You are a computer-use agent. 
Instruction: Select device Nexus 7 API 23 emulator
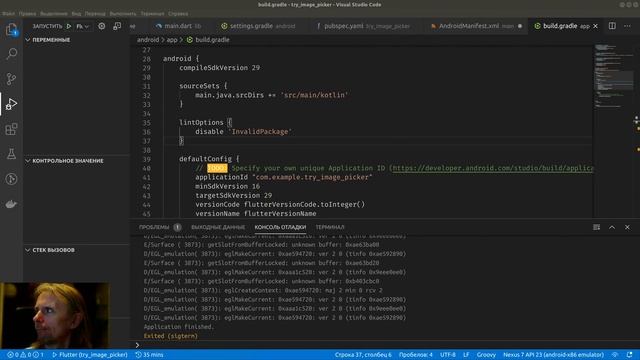coord(553,355)
